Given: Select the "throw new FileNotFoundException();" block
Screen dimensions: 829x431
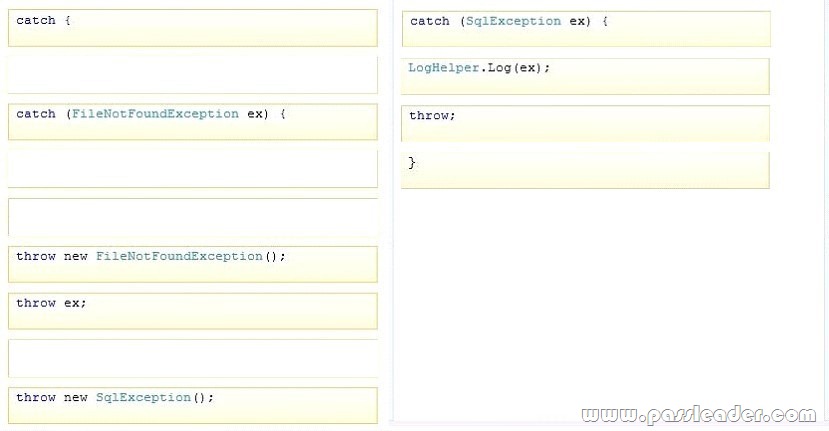Looking at the screenshot, I should [193, 264].
